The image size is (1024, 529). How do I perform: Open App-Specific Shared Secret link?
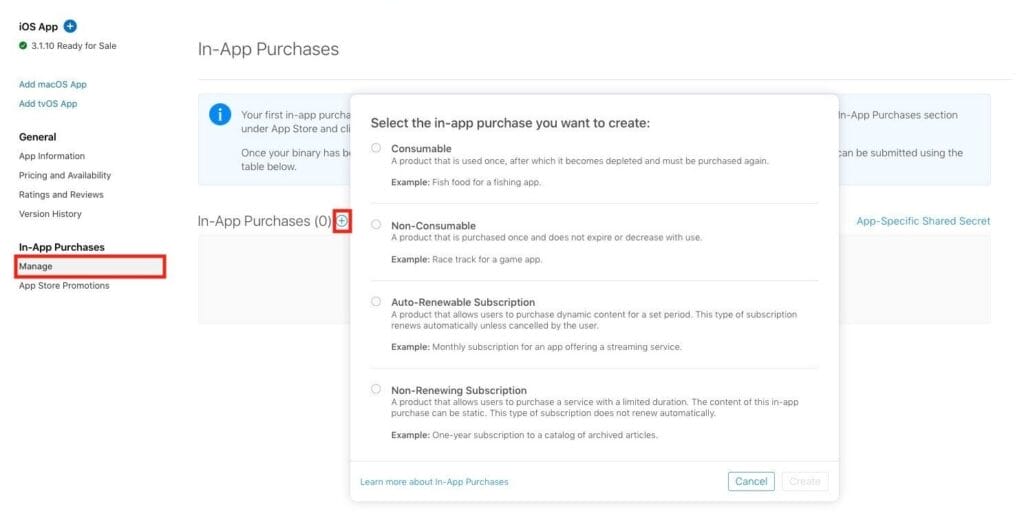tap(923, 221)
